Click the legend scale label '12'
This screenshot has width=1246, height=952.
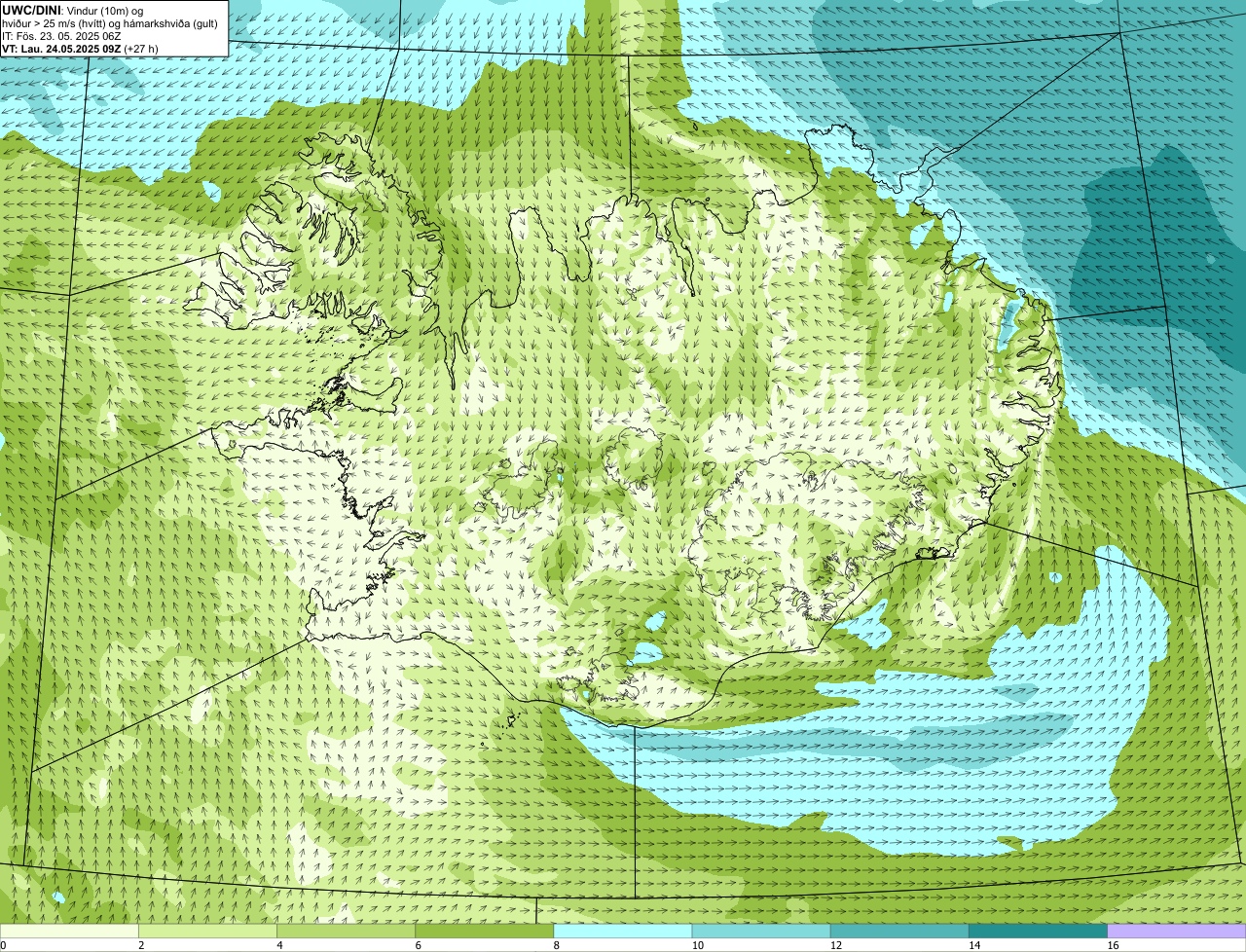tap(835, 945)
